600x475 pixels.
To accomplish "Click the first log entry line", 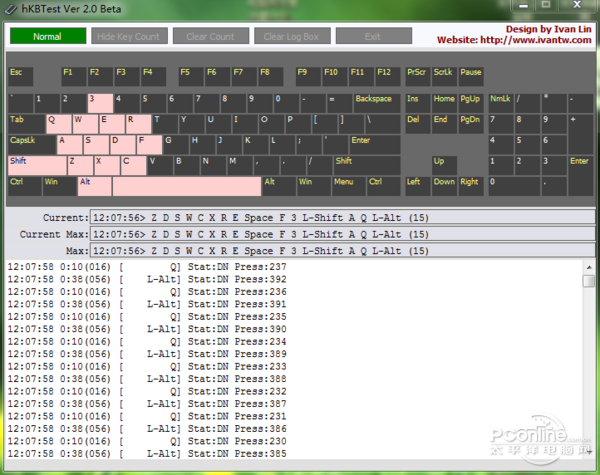I will (x=148, y=267).
